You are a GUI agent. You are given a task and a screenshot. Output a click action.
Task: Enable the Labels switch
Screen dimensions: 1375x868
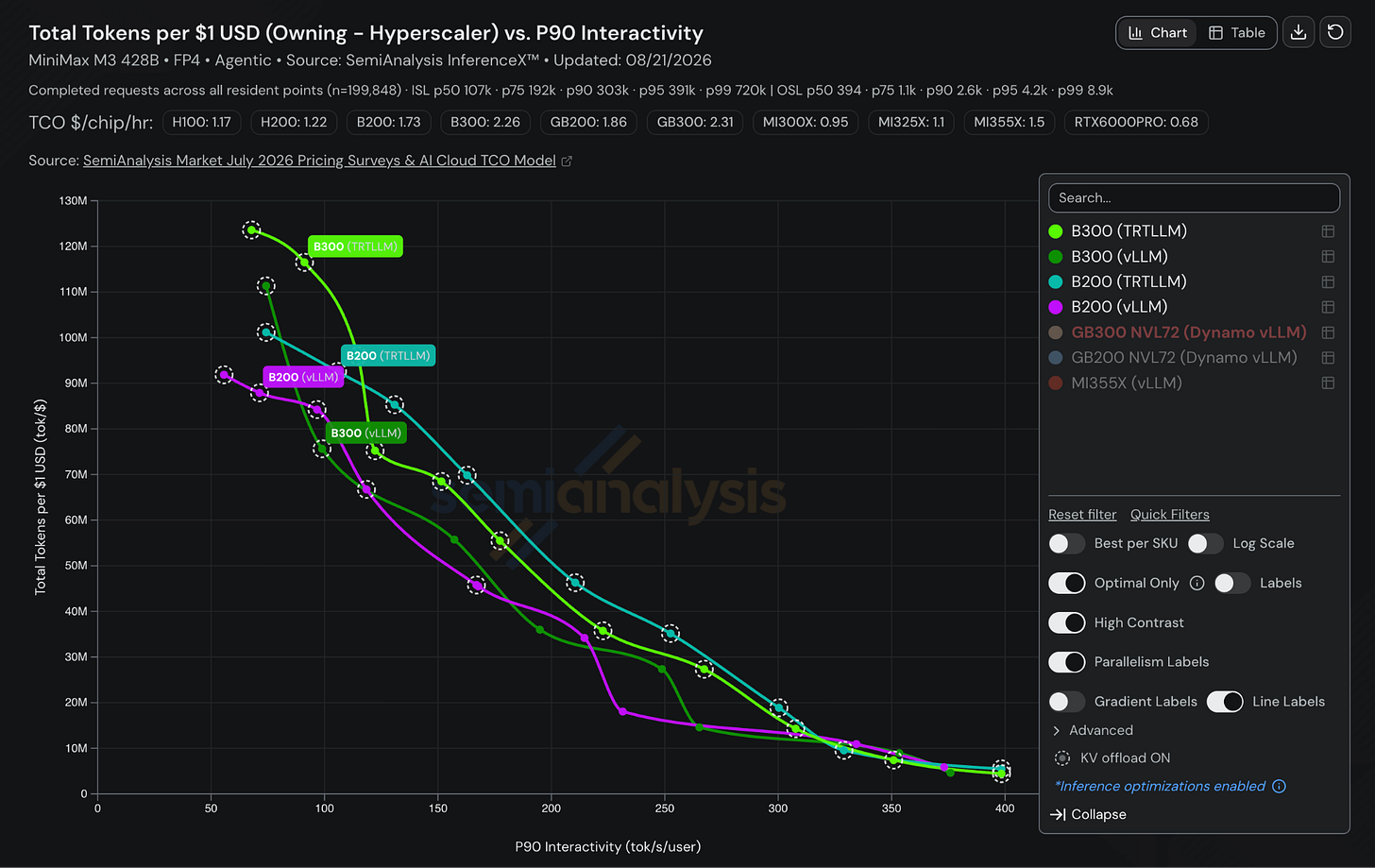click(x=1232, y=583)
